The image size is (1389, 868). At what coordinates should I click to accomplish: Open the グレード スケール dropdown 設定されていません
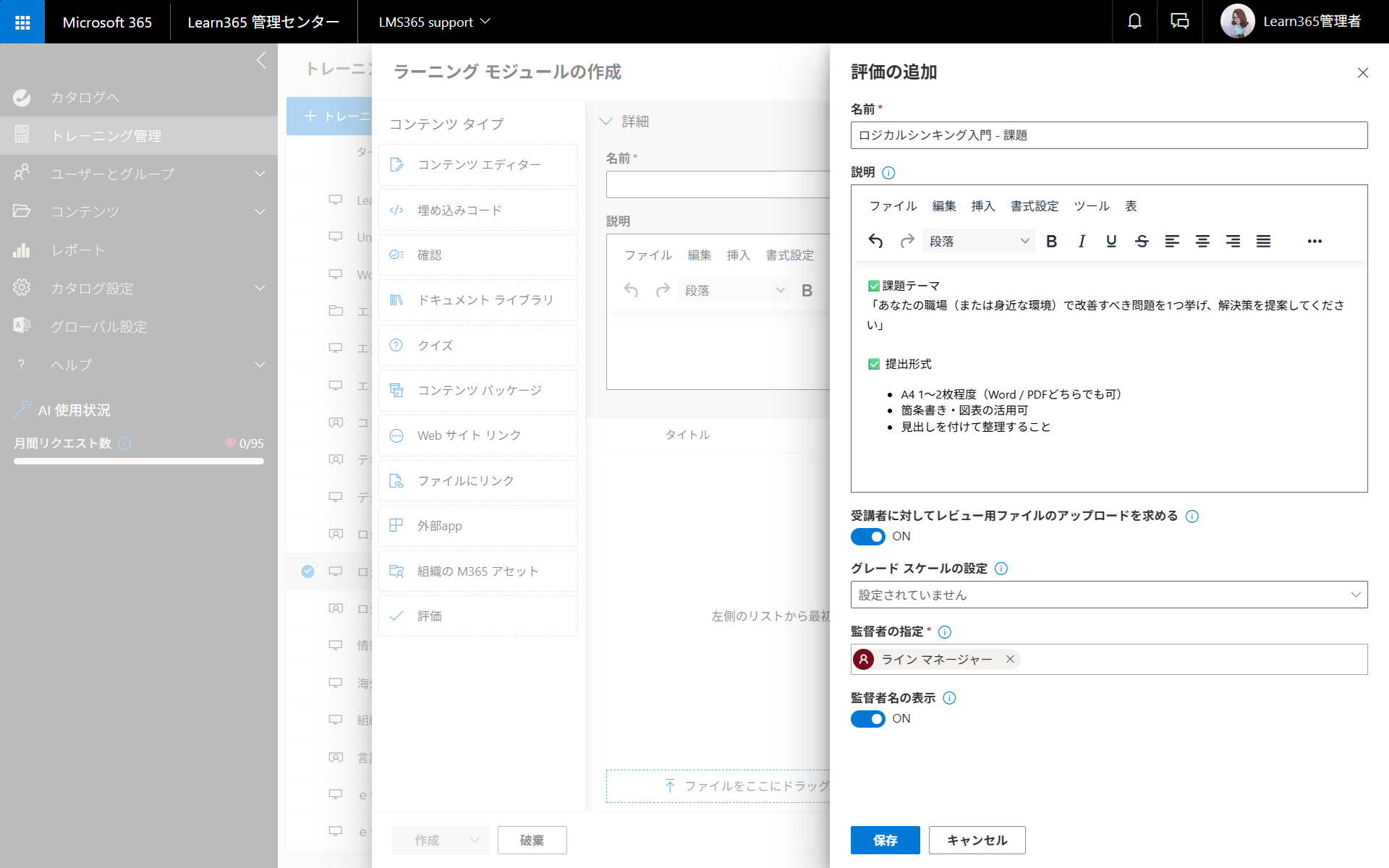click(x=1109, y=595)
